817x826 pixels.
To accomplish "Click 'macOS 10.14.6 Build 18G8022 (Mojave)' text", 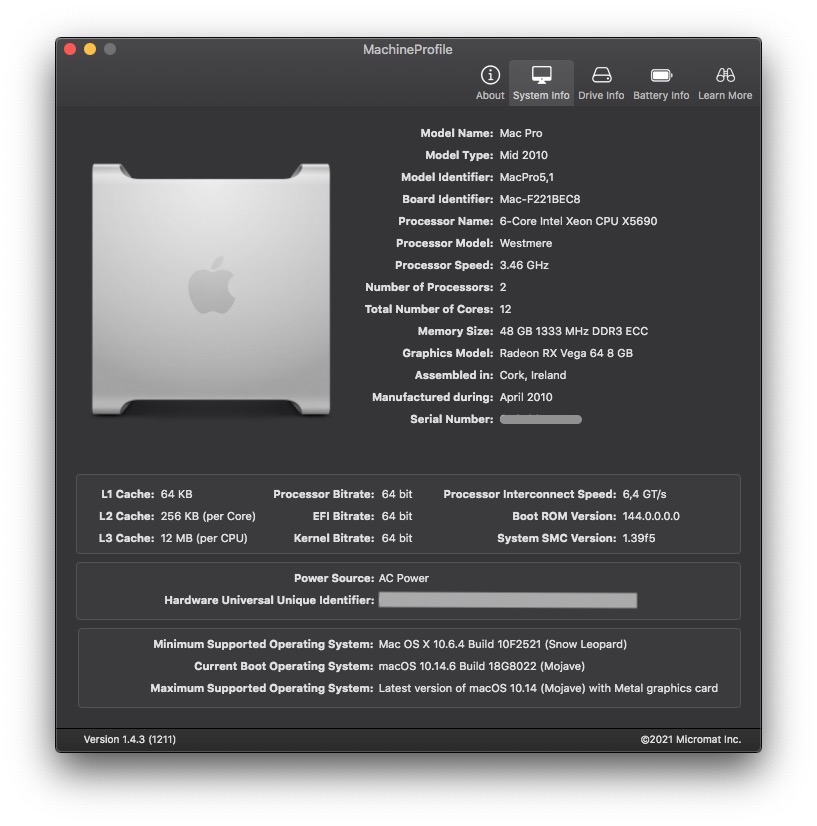I will coord(481,666).
